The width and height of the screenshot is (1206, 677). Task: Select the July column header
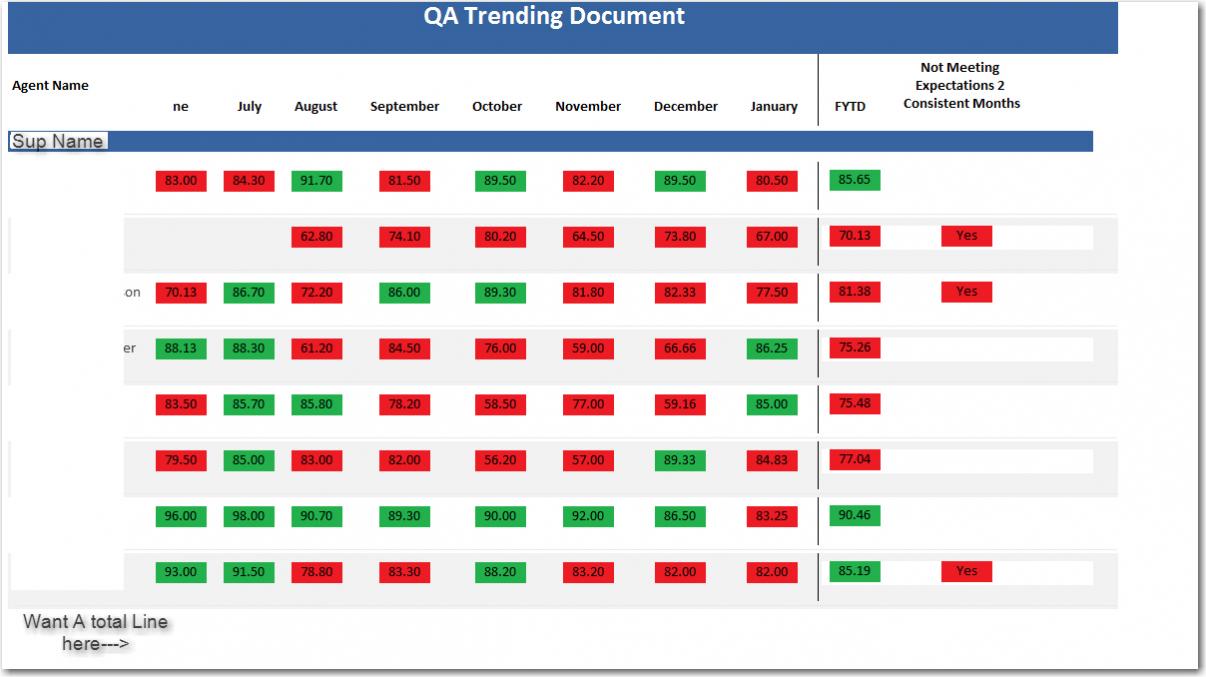click(x=249, y=106)
